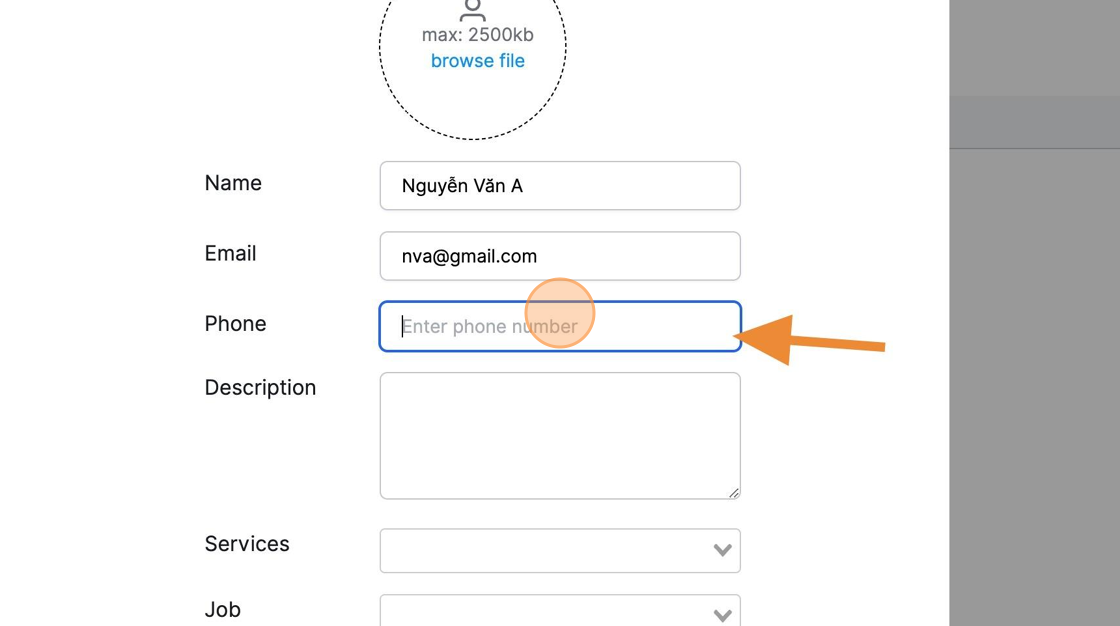Click the Description label
The height and width of the screenshot is (626, 1120).
(x=260, y=388)
